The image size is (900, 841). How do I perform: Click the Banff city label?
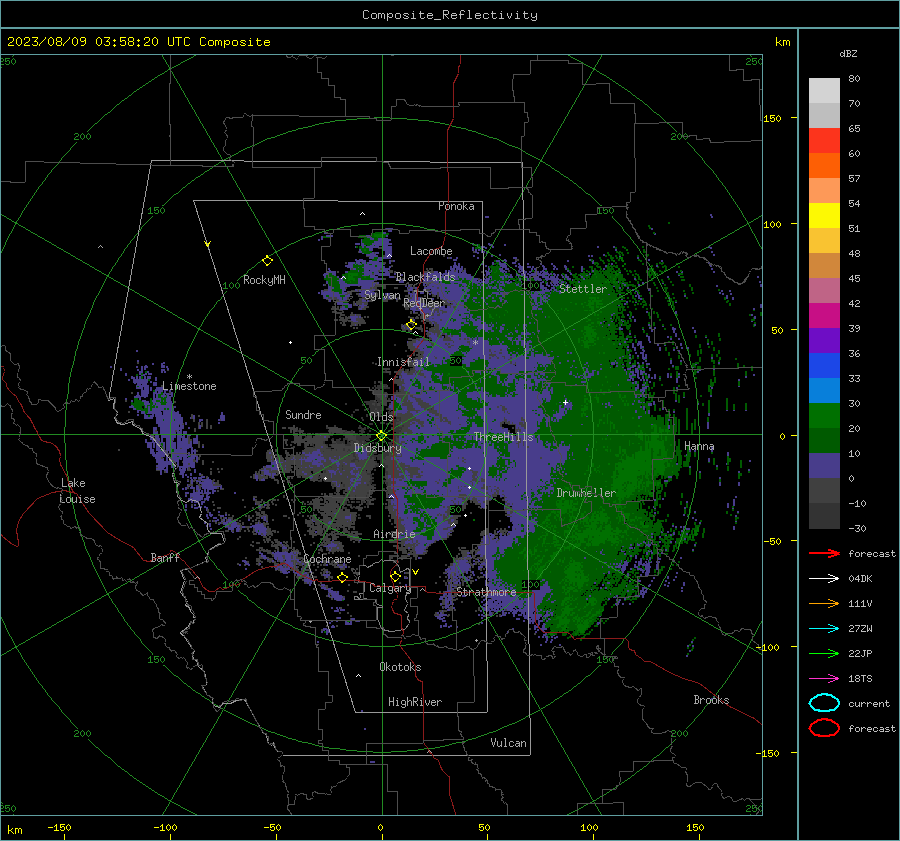tap(165, 557)
